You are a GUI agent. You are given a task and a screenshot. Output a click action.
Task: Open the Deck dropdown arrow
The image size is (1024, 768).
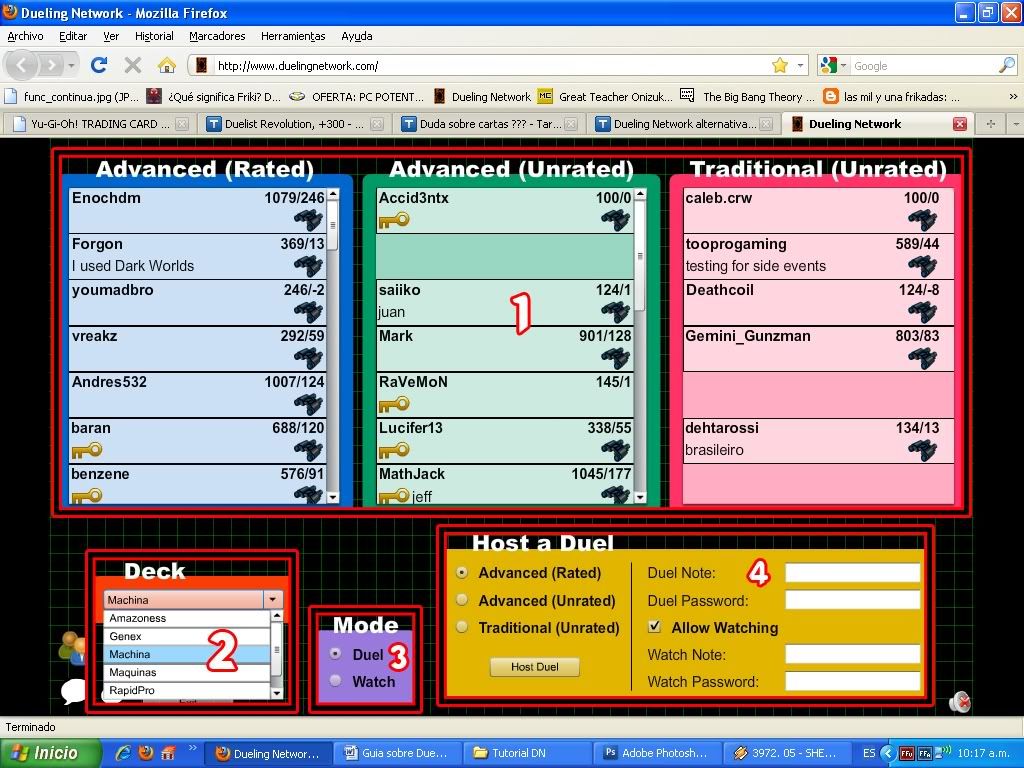pos(273,600)
